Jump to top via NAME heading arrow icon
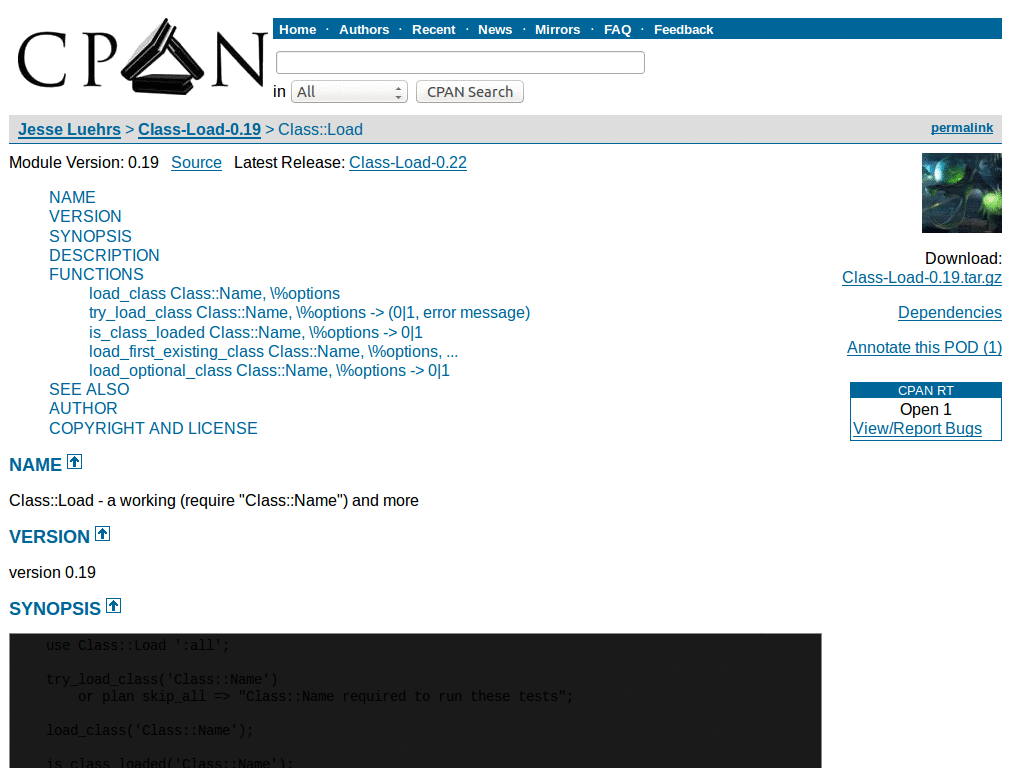 [x=74, y=462]
